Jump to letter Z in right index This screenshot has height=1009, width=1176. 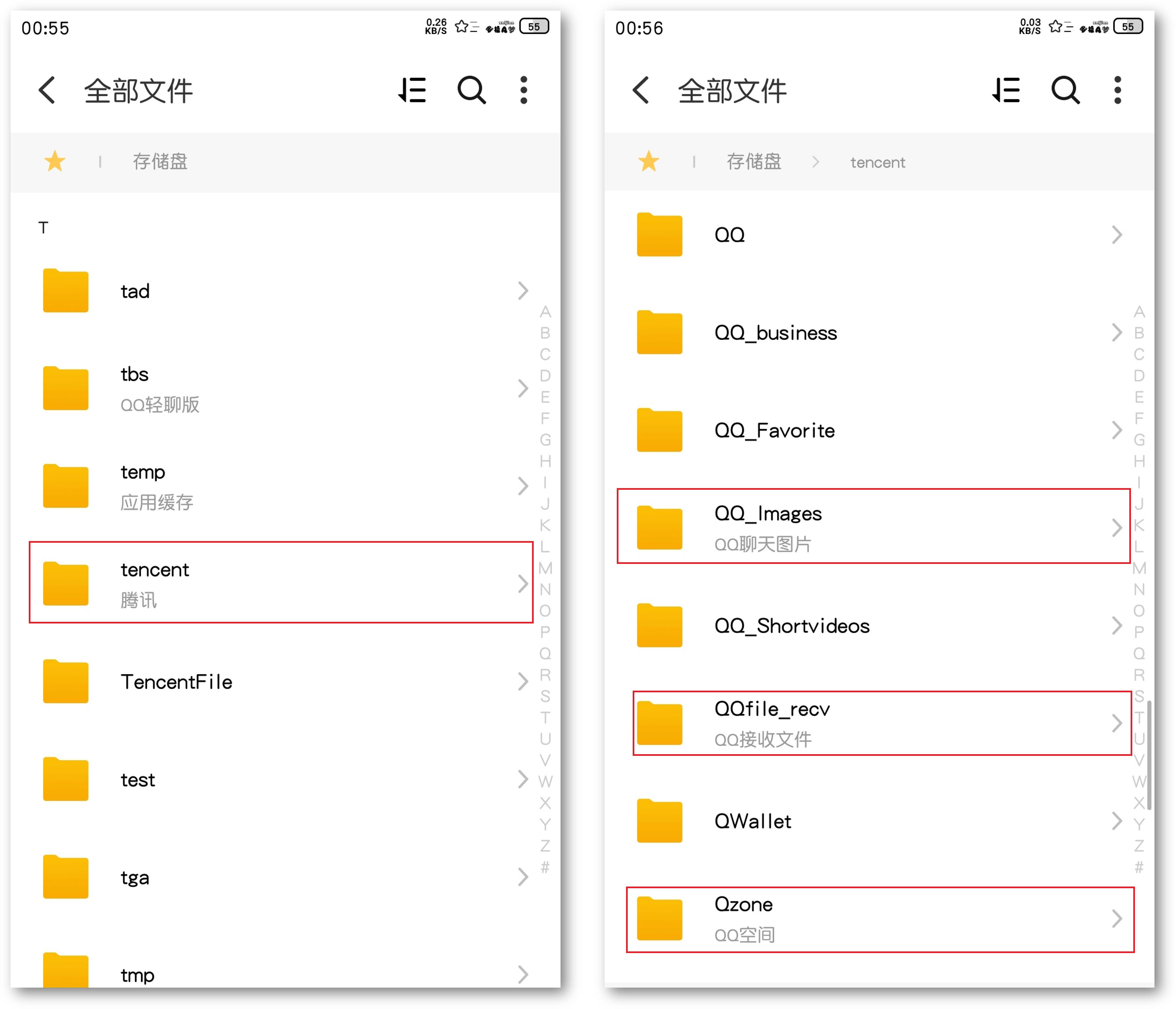[x=1139, y=846]
